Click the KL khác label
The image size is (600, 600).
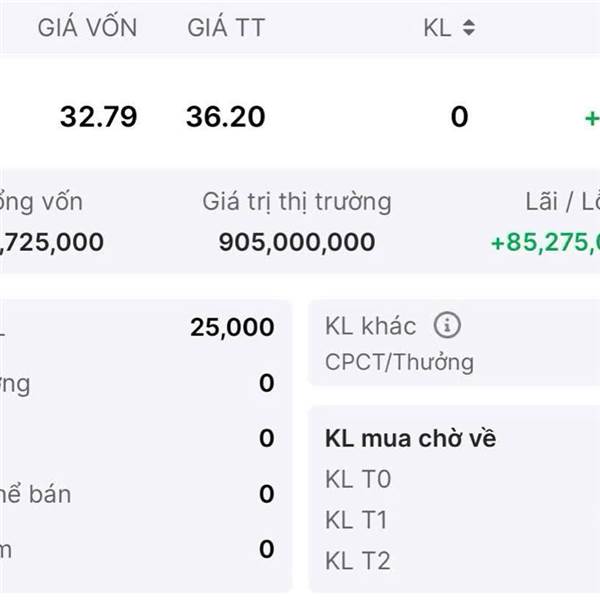[370, 326]
